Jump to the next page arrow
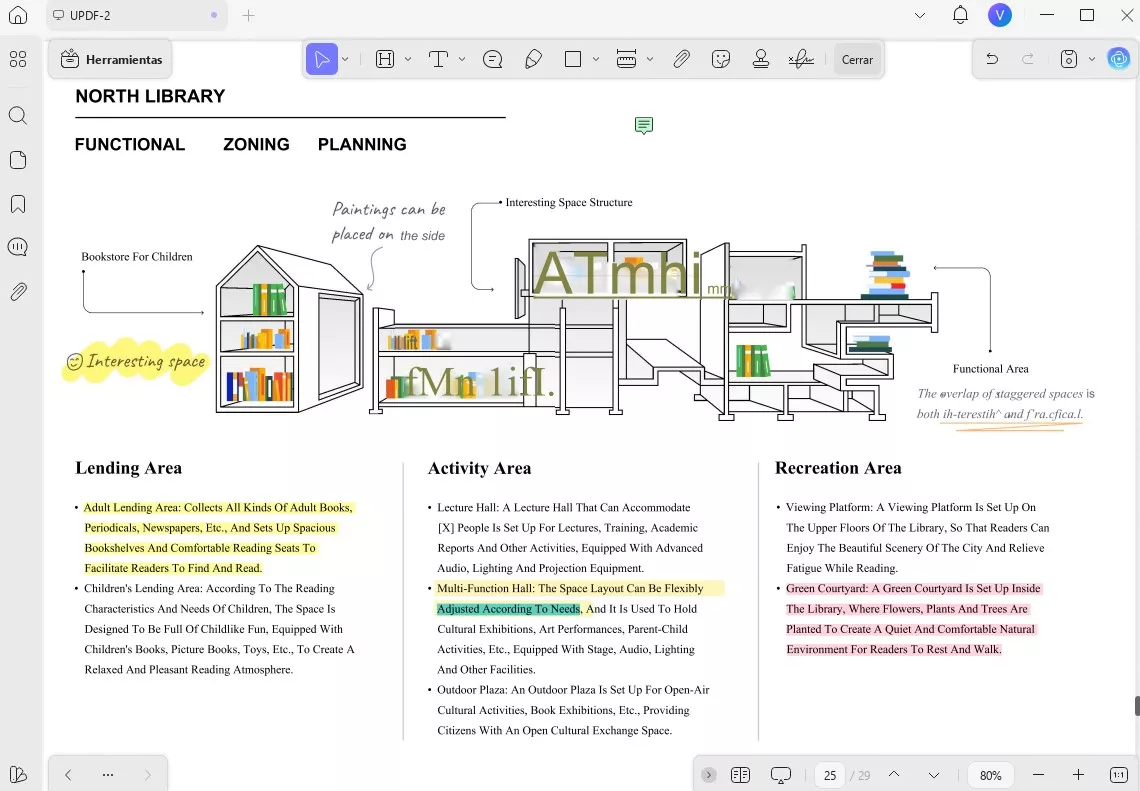This screenshot has width=1140, height=791. point(934,775)
